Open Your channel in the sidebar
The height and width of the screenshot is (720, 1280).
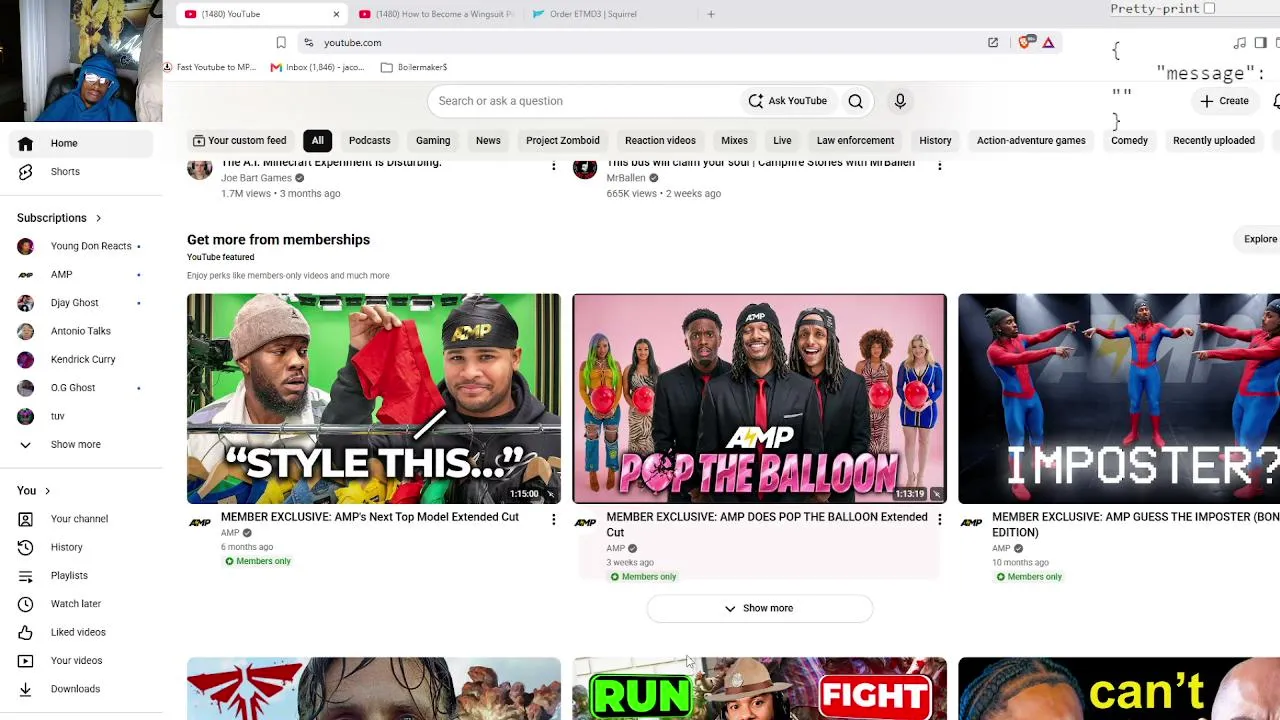click(77, 519)
